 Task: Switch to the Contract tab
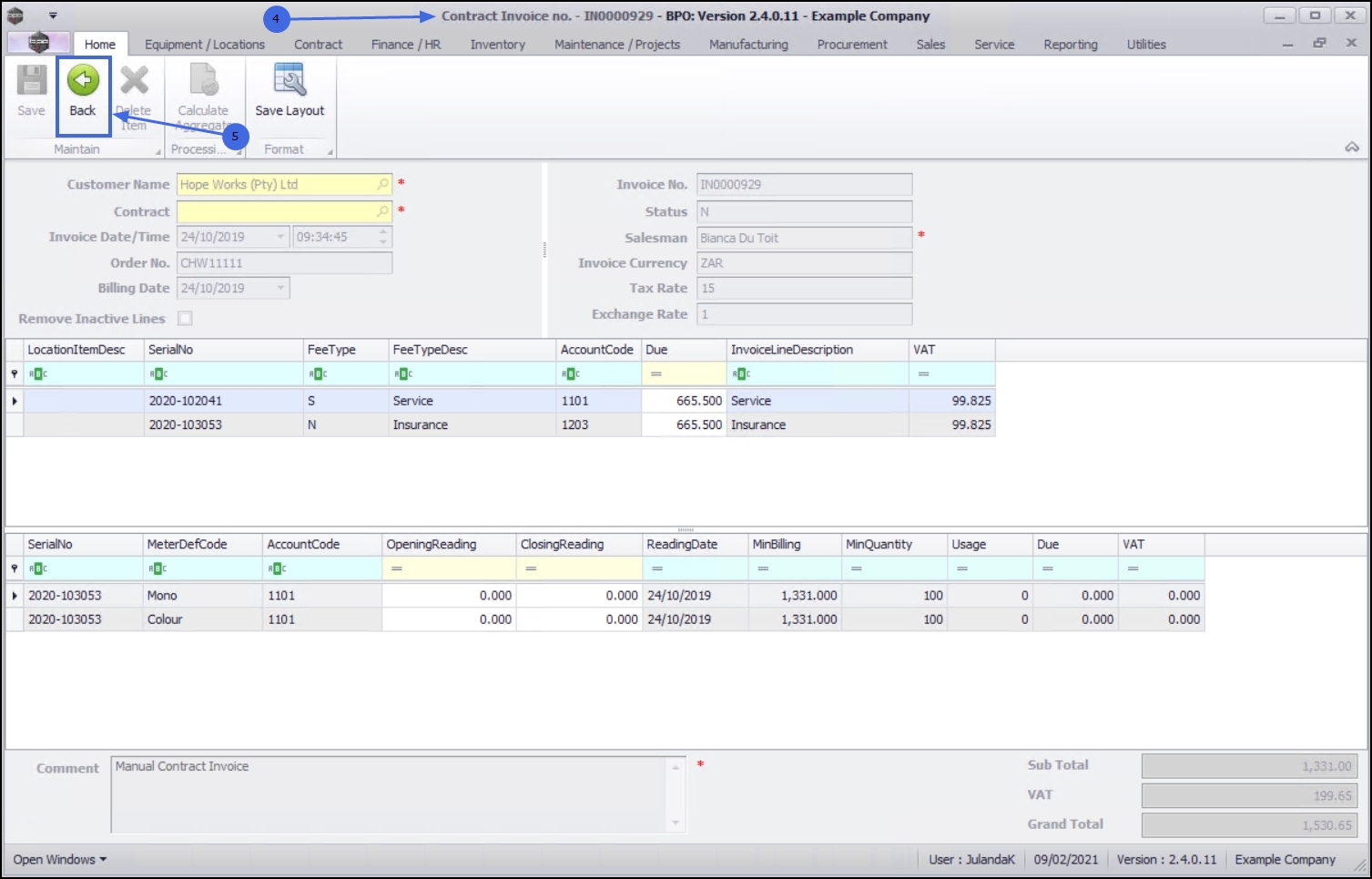[318, 44]
